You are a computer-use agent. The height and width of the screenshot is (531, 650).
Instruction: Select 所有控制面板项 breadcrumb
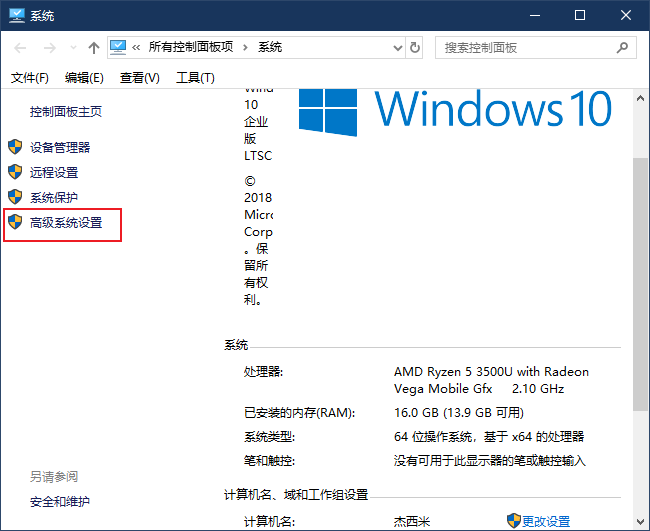click(191, 47)
